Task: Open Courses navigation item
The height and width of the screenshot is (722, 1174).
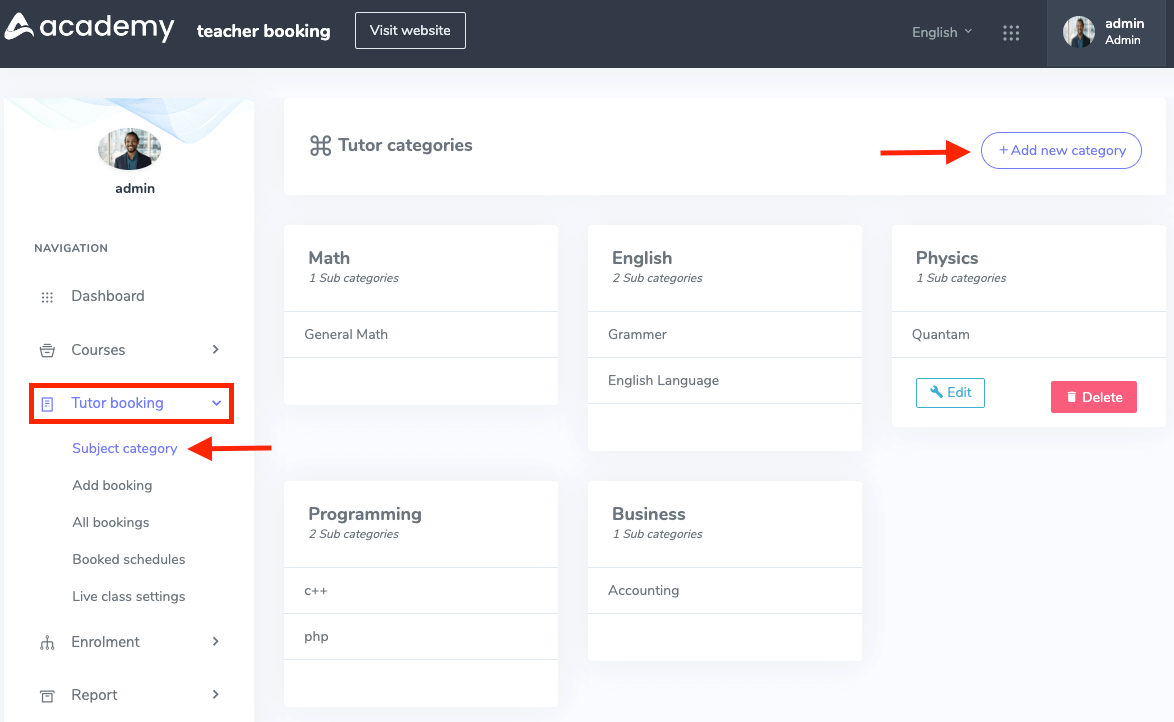Action: pos(98,350)
